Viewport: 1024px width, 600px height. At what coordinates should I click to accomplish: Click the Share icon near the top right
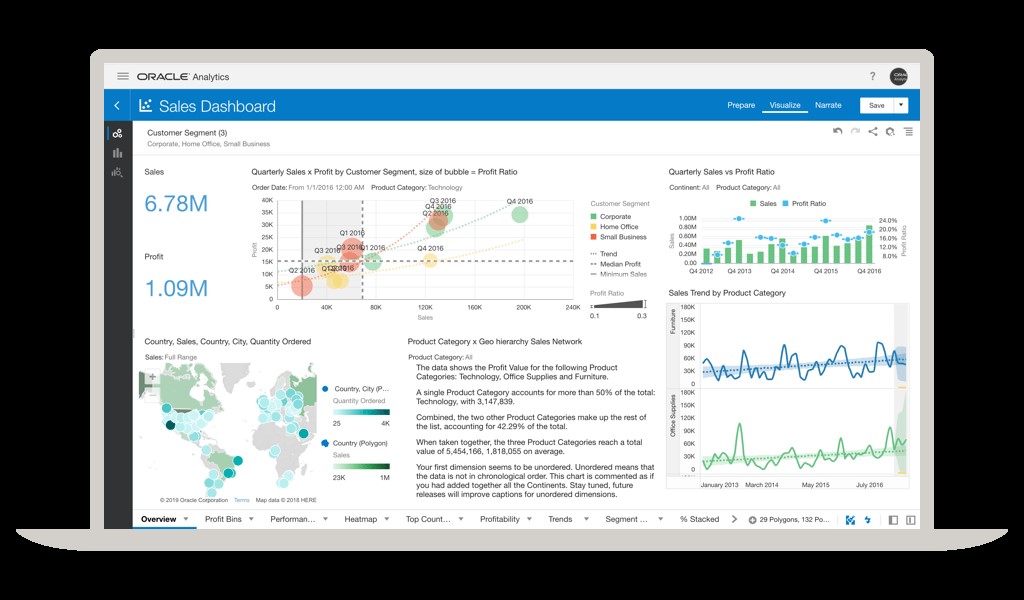872,131
